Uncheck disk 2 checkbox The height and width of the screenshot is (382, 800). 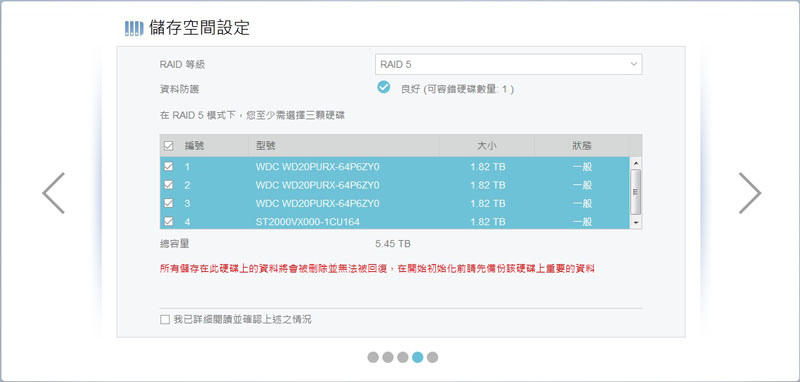(x=168, y=185)
